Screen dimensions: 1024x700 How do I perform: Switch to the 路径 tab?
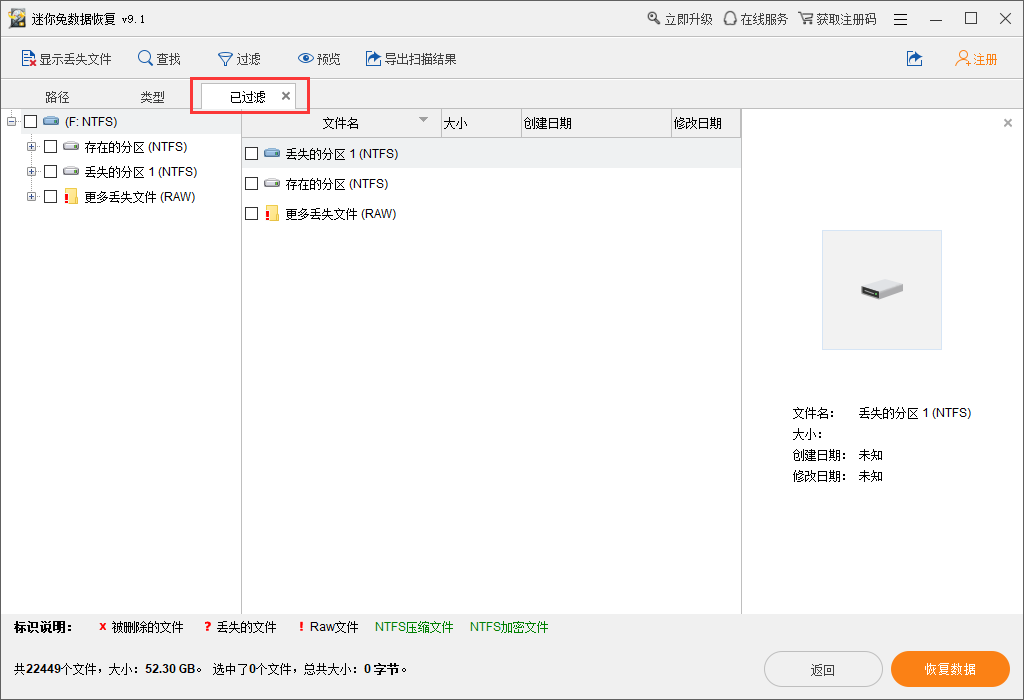(x=57, y=97)
